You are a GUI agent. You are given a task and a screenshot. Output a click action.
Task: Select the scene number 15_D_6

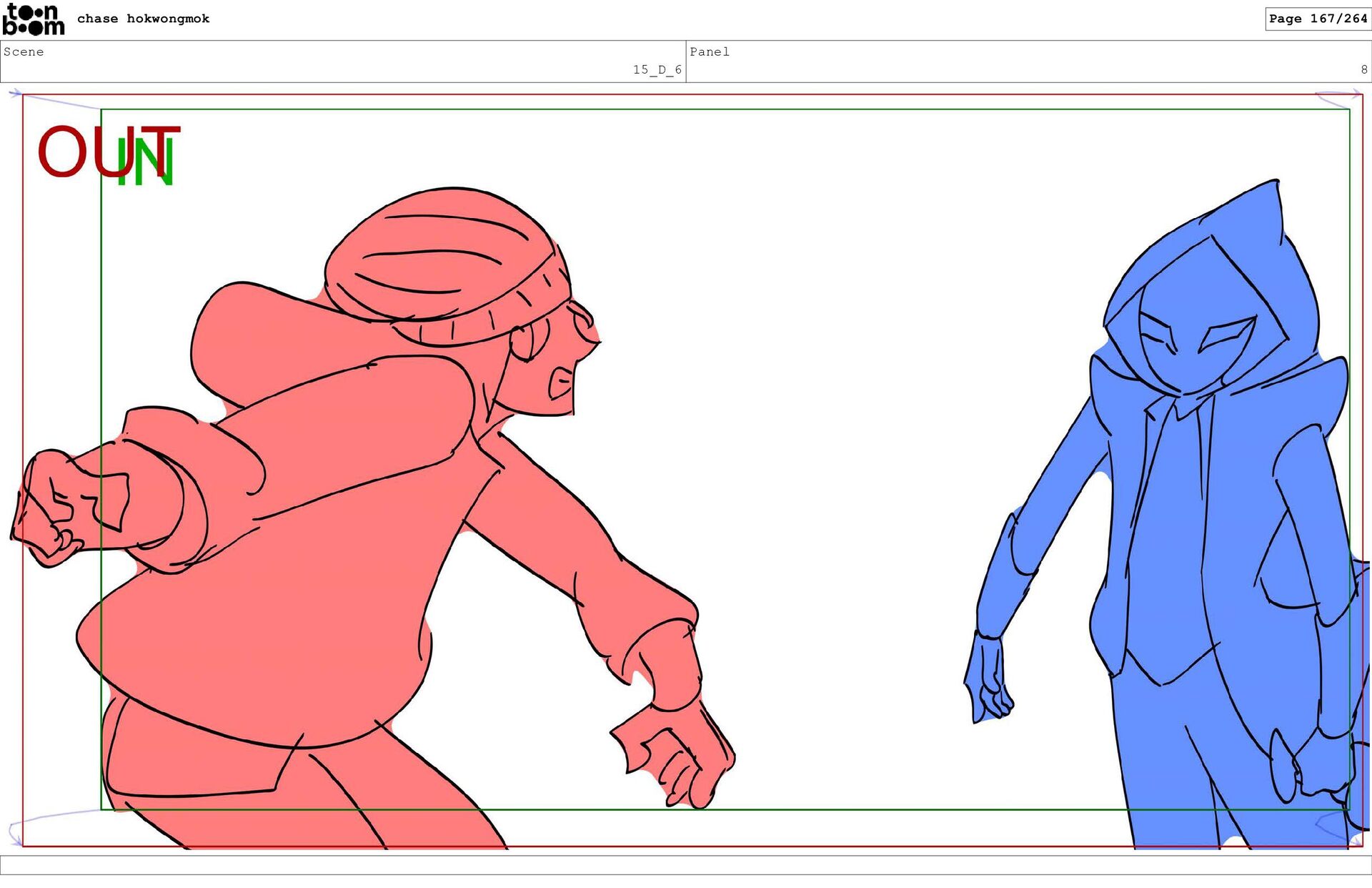click(657, 69)
